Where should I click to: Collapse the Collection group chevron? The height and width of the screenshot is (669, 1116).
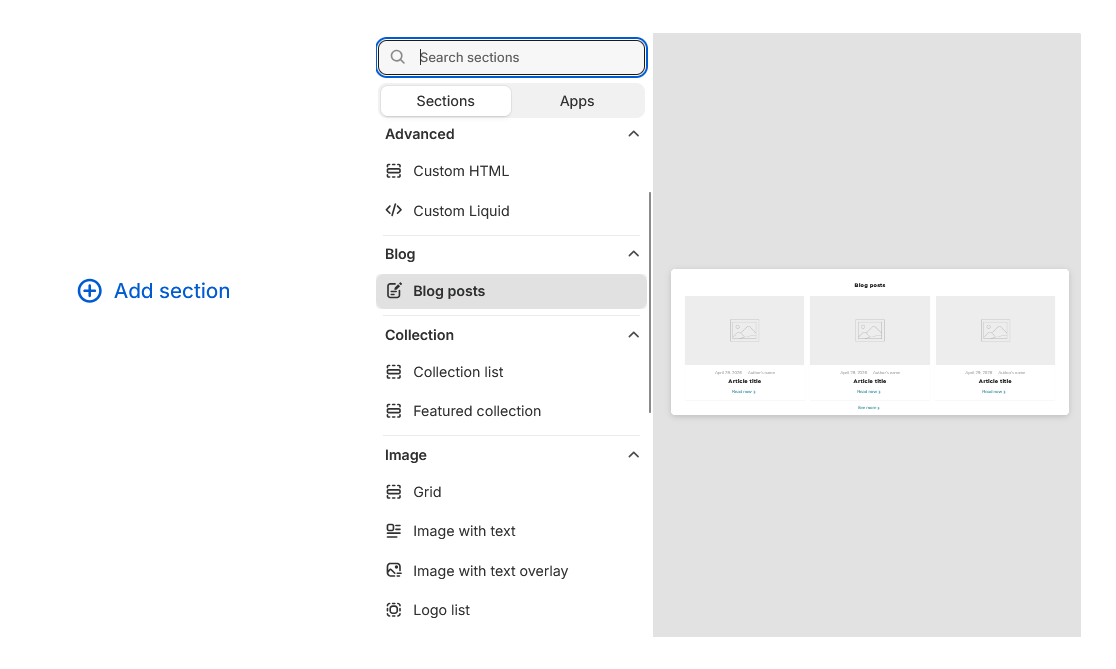(x=633, y=334)
